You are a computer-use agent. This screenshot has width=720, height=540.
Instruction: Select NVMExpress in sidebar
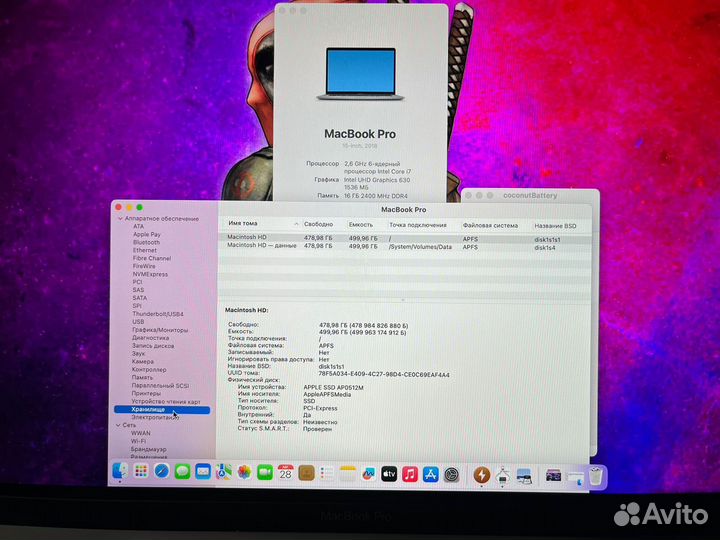coord(150,274)
